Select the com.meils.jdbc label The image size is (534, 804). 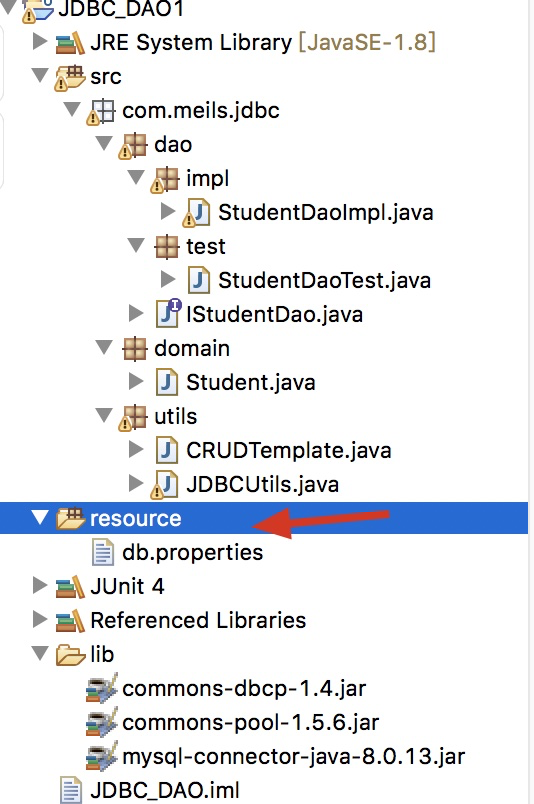point(201,111)
